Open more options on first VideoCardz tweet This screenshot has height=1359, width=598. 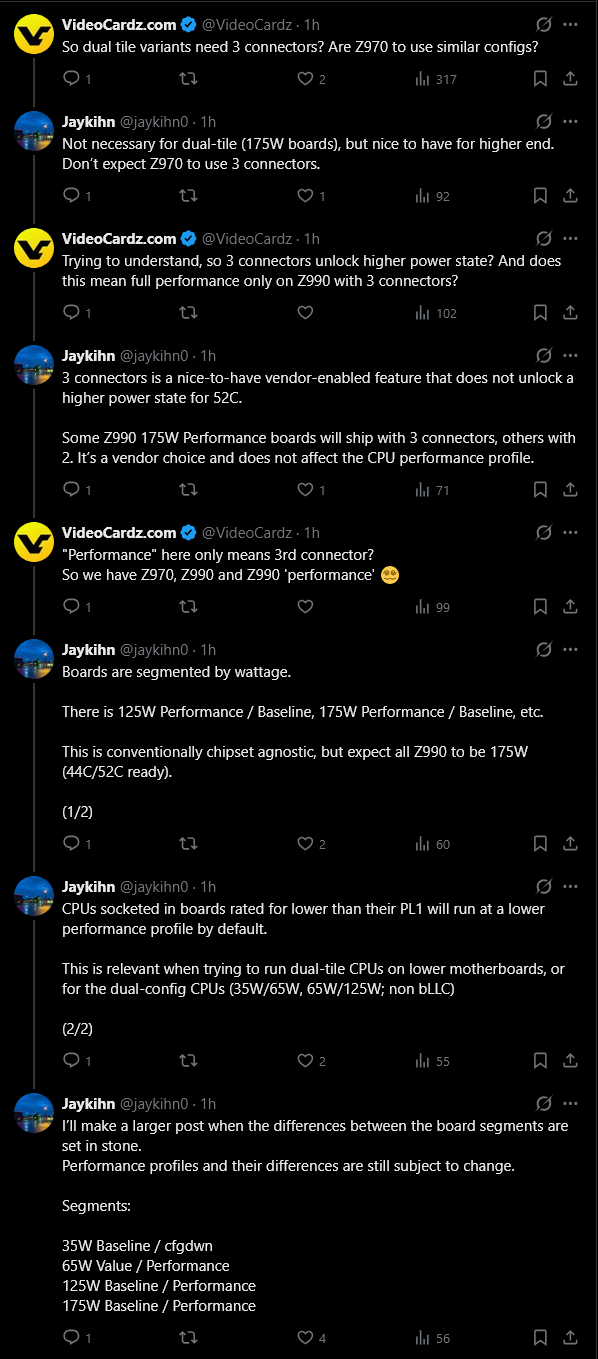[570, 24]
